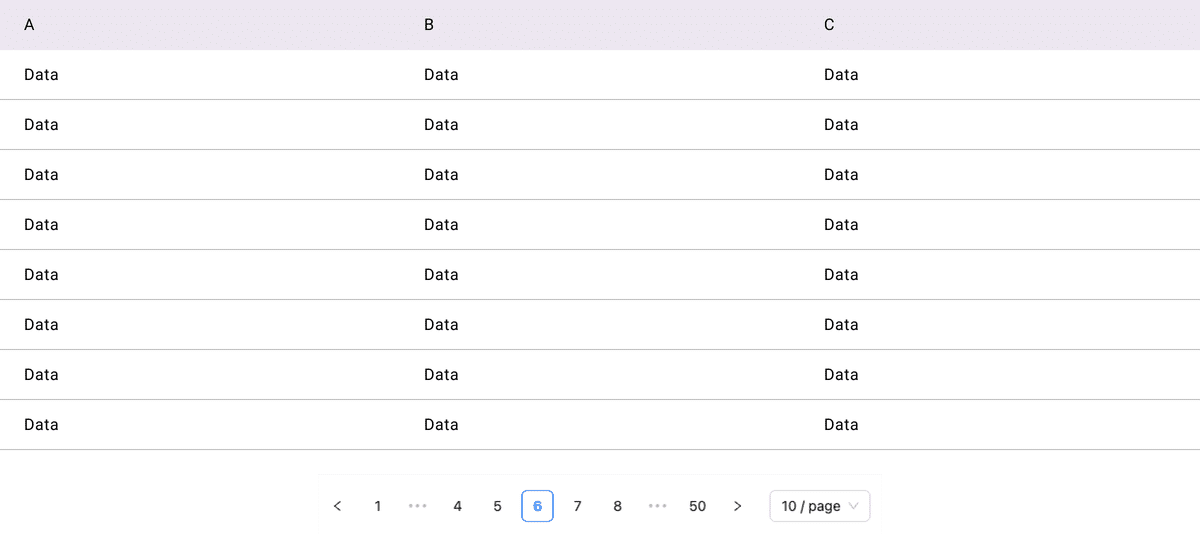This screenshot has width=1200, height=534.
Task: Select page 8 in pagination
Action: (x=618, y=506)
